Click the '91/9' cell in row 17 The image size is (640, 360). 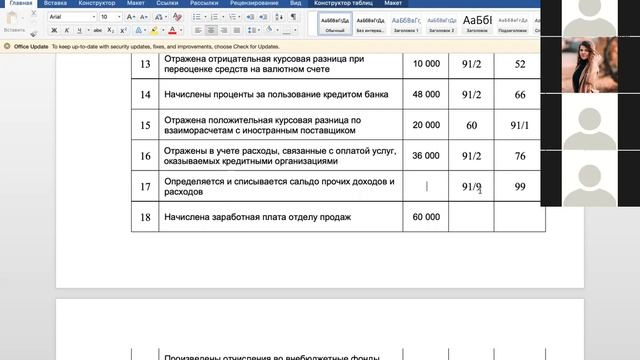471,187
